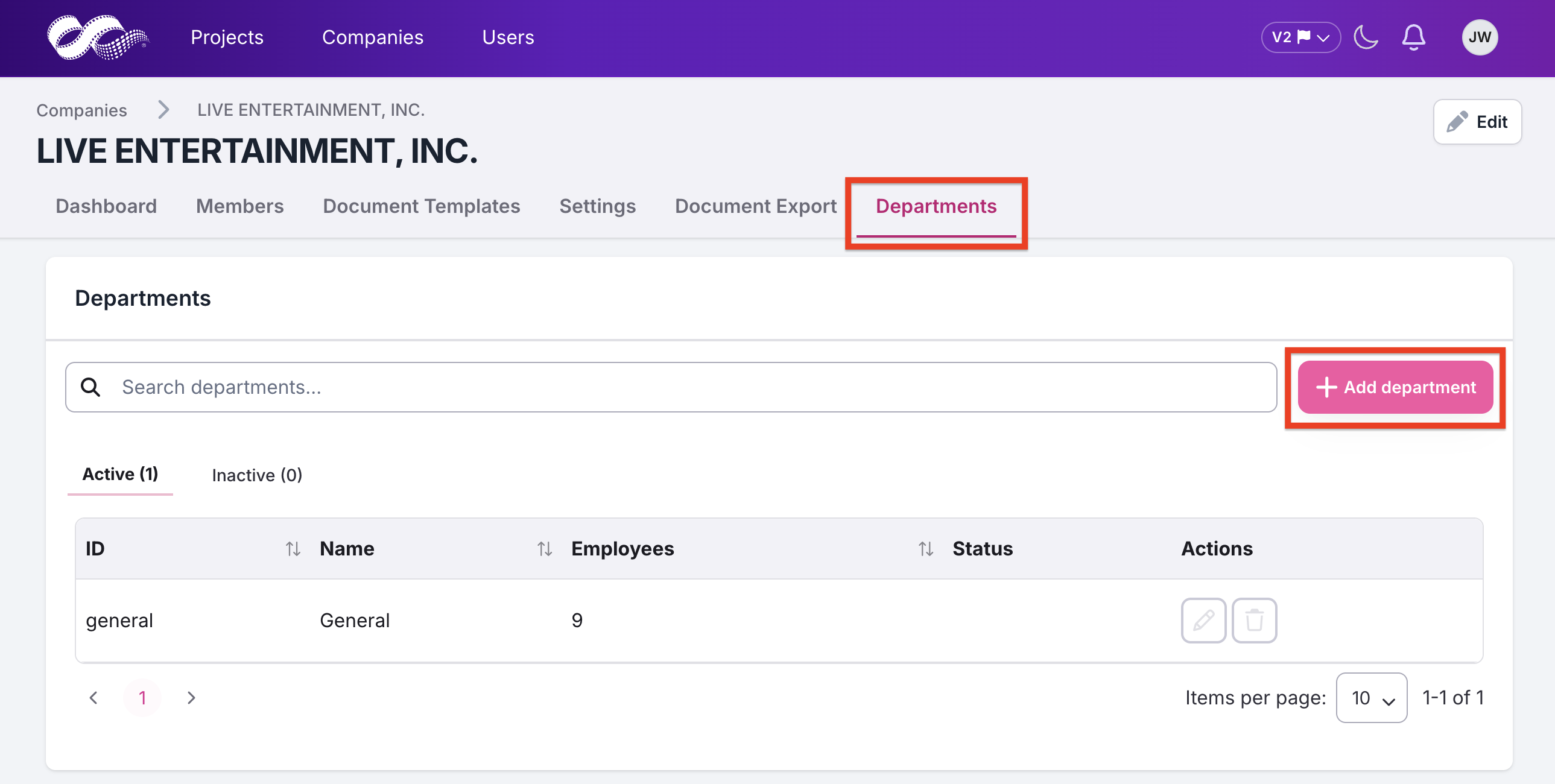Edit the General department with the pencil icon
Image resolution: width=1555 pixels, height=784 pixels.
click(x=1203, y=620)
